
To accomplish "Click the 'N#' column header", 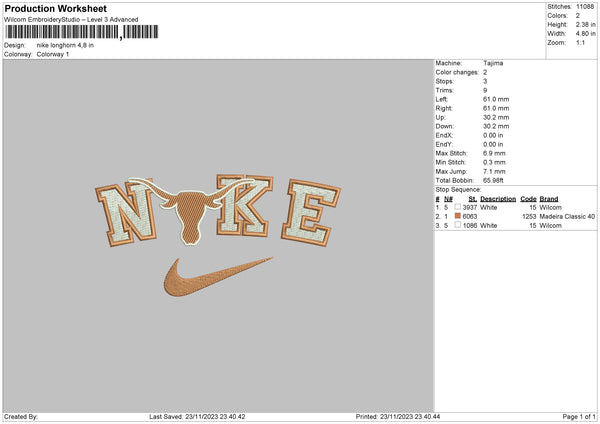I will click(x=448, y=199).
